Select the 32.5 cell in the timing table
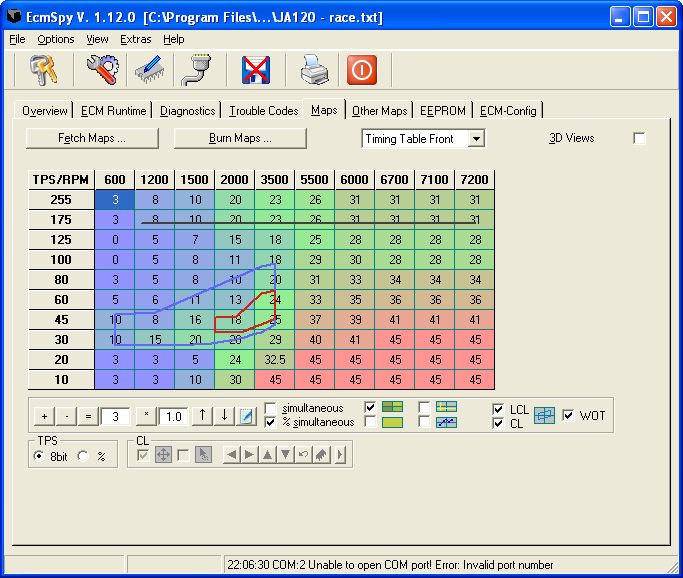 coord(275,360)
